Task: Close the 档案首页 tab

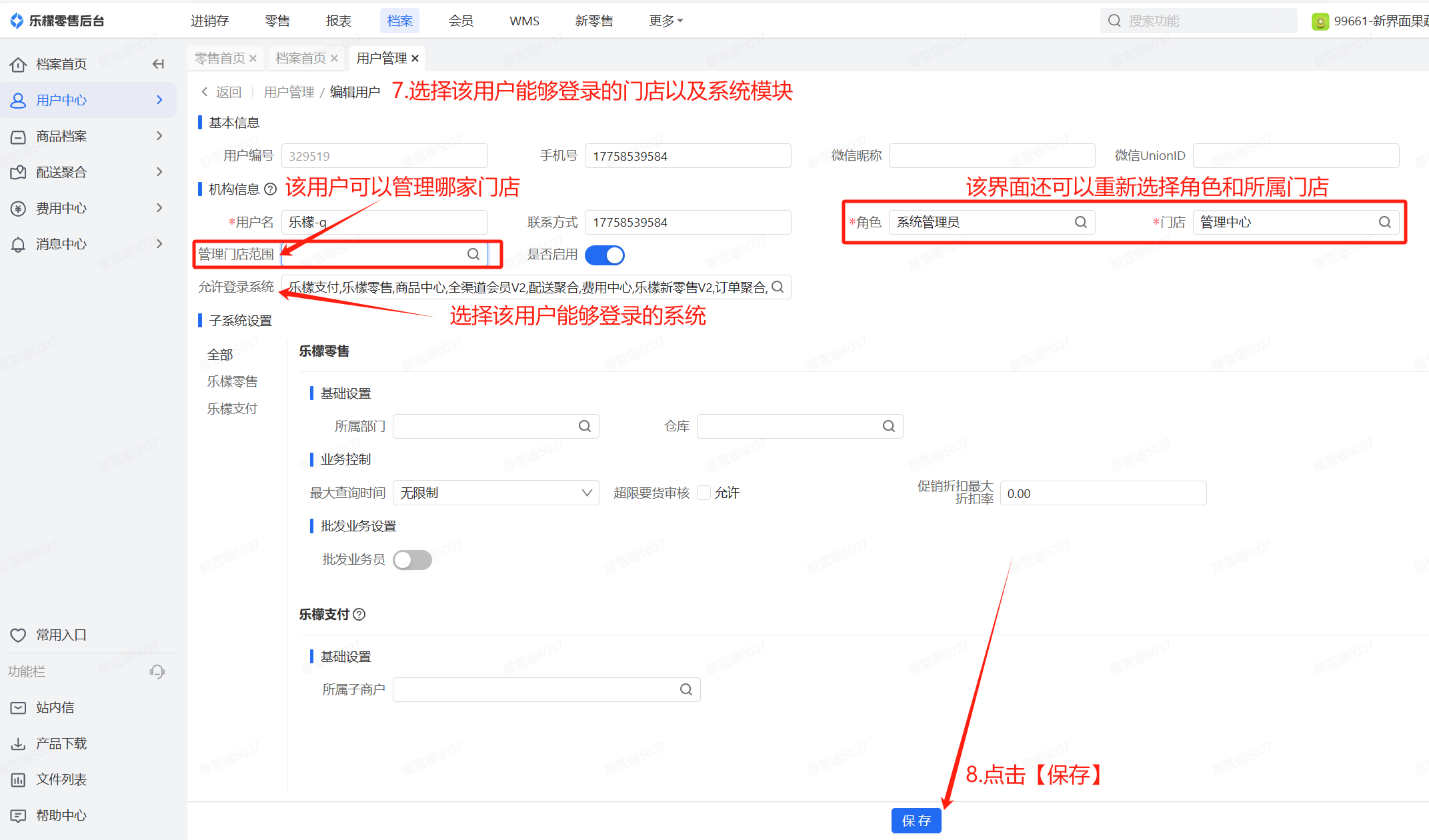Action: [x=334, y=59]
